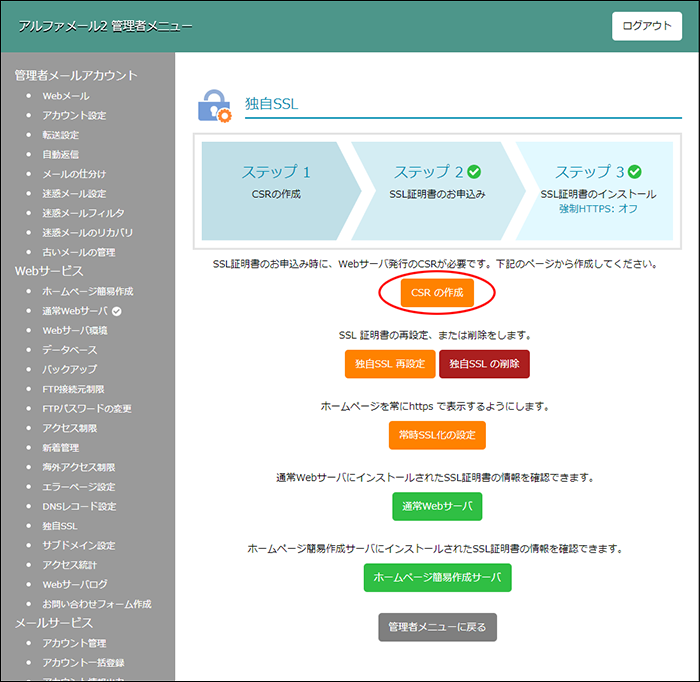The image size is (700, 682).
Task: Open Webメール in sidebar
Action: [x=66, y=96]
